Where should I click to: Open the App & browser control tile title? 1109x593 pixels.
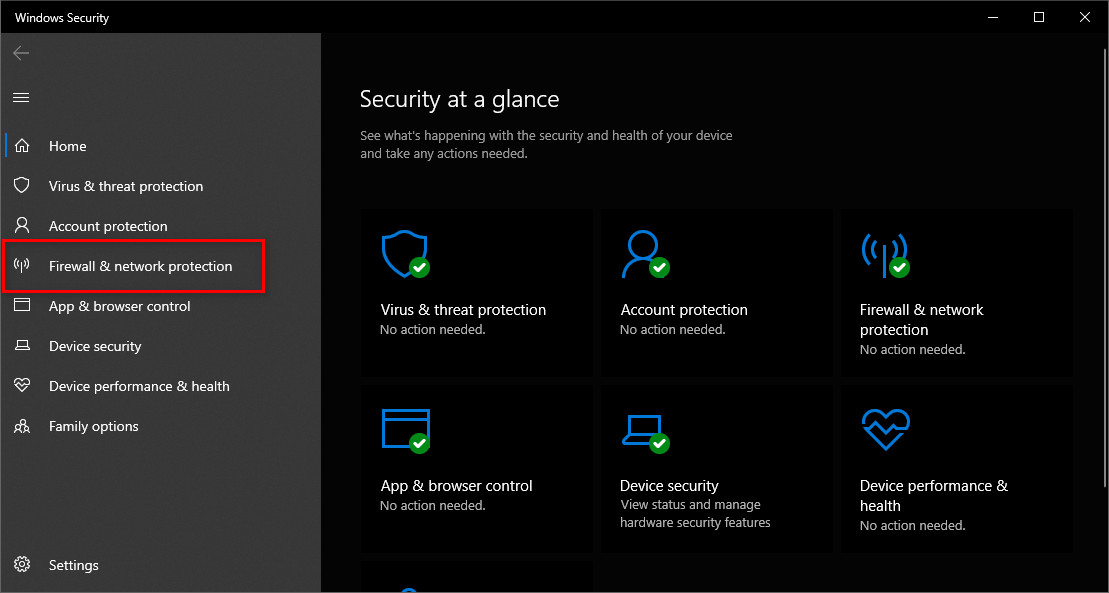point(456,486)
